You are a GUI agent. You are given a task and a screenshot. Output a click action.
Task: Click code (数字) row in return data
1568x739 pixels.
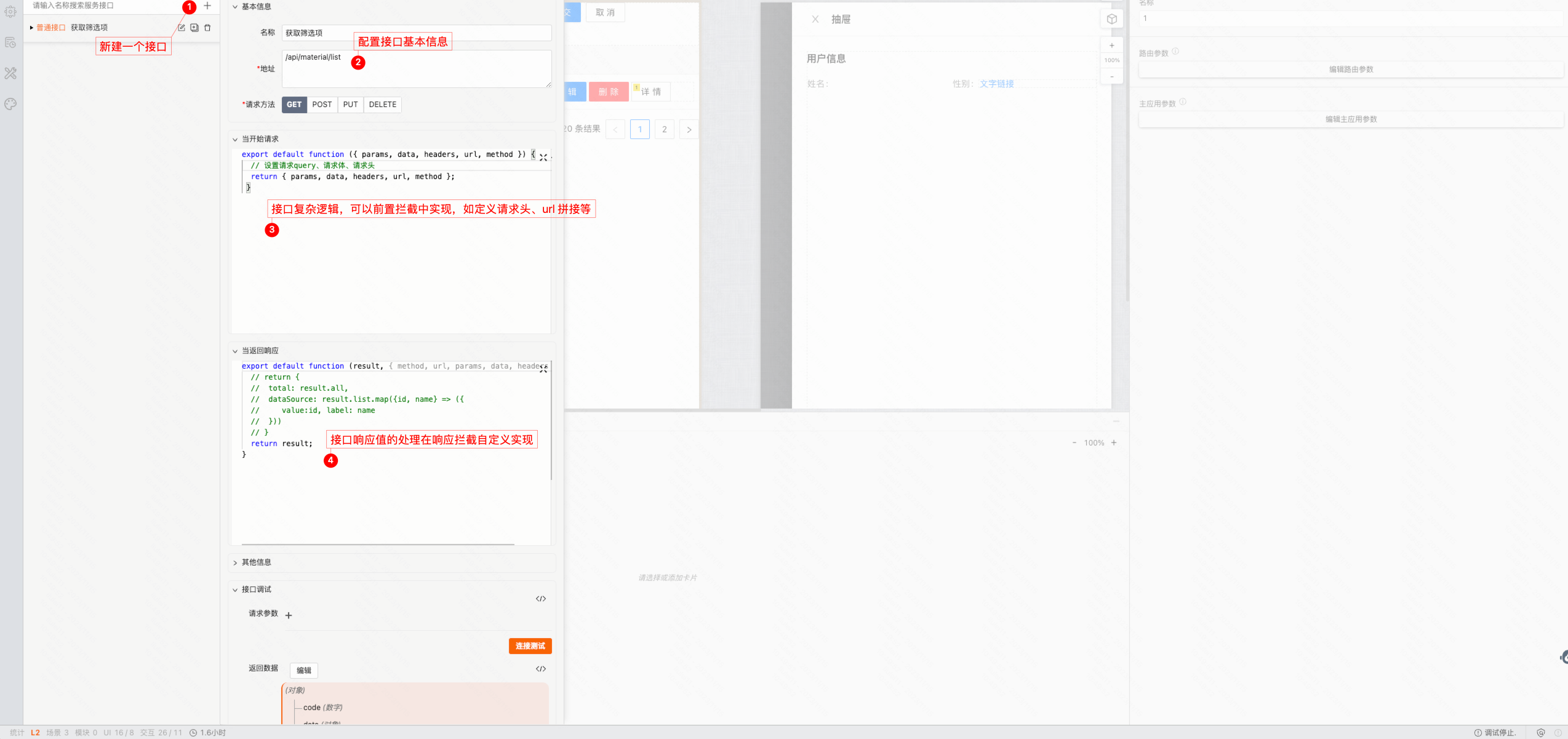322,708
